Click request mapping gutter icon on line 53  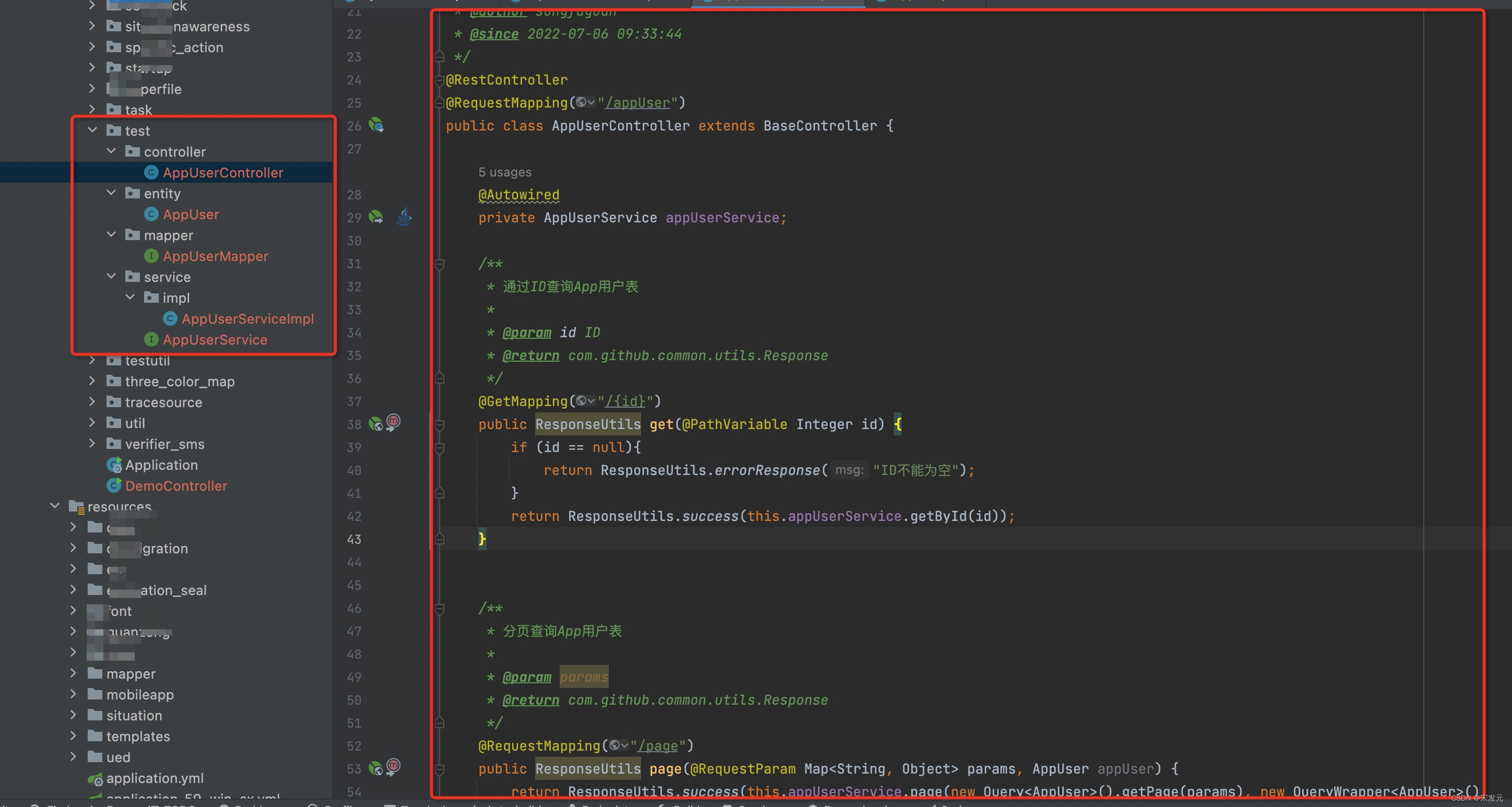(x=376, y=768)
